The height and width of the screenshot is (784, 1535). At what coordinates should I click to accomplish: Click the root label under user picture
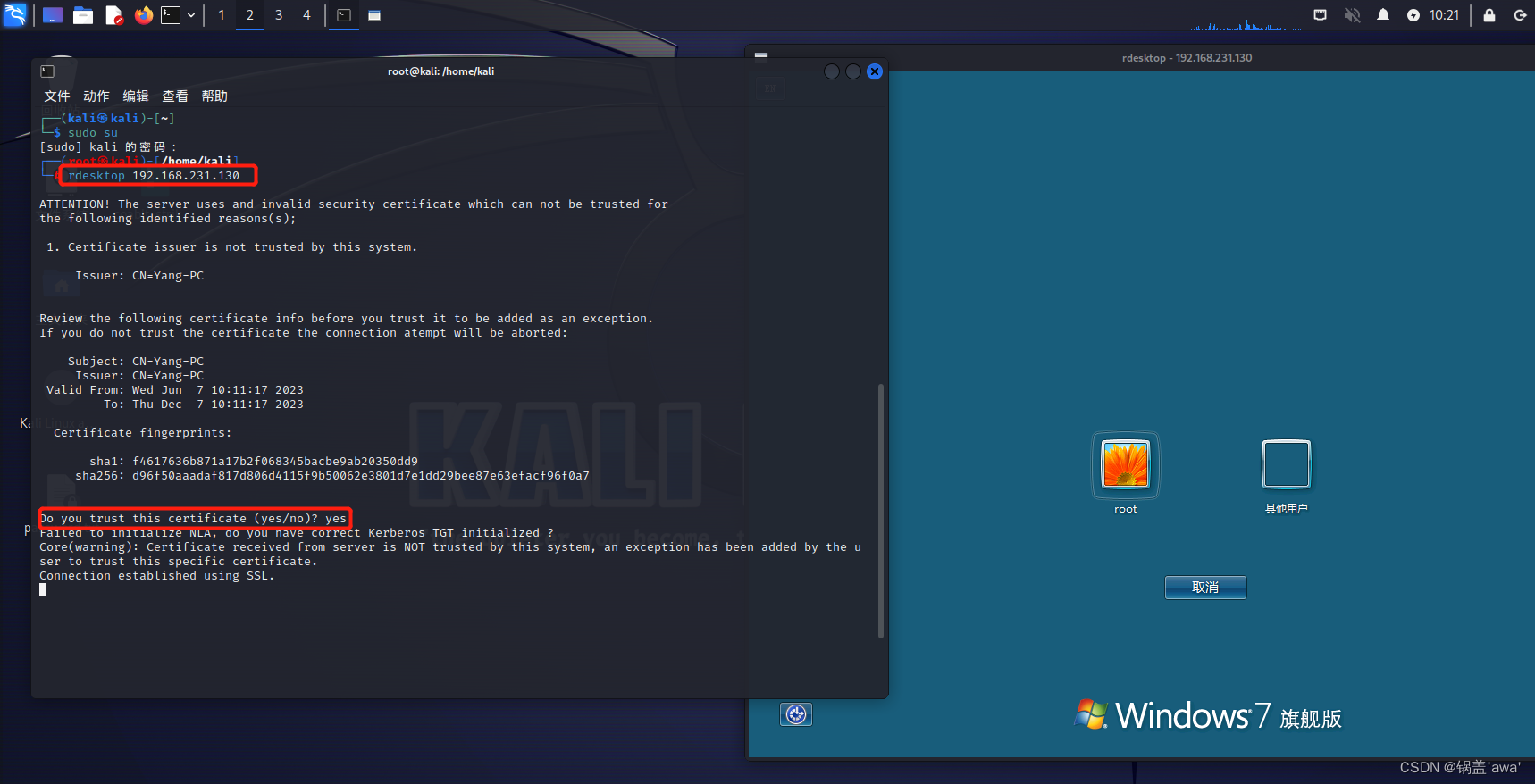click(x=1126, y=509)
